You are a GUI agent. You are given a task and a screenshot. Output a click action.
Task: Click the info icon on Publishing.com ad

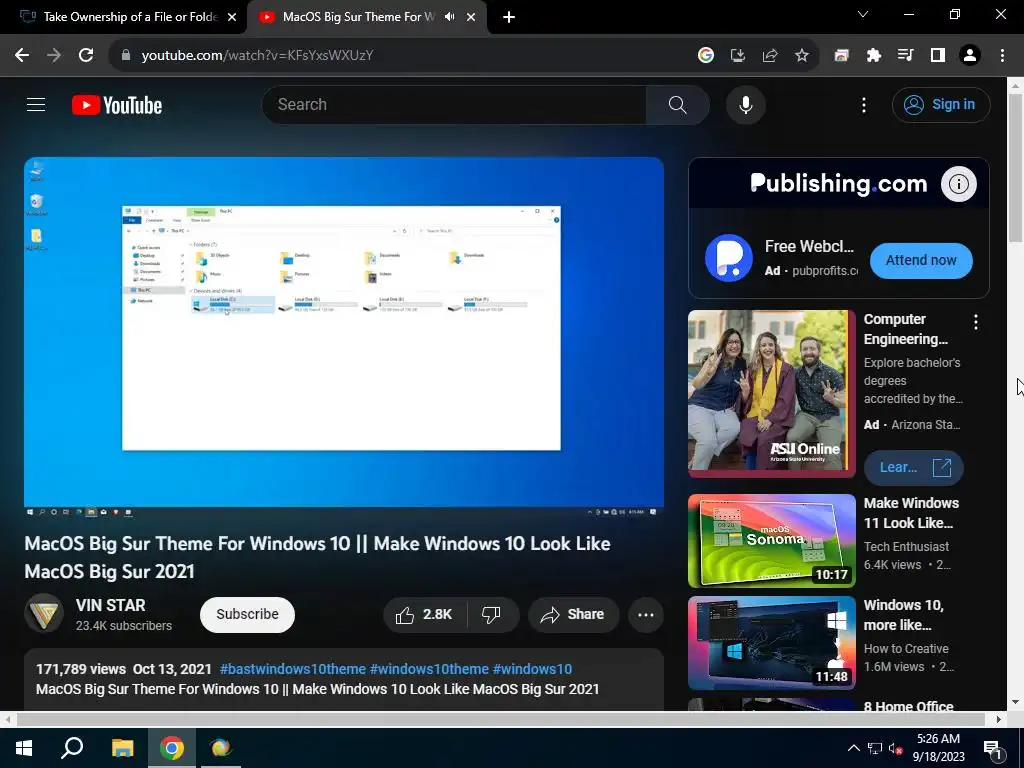tap(958, 184)
